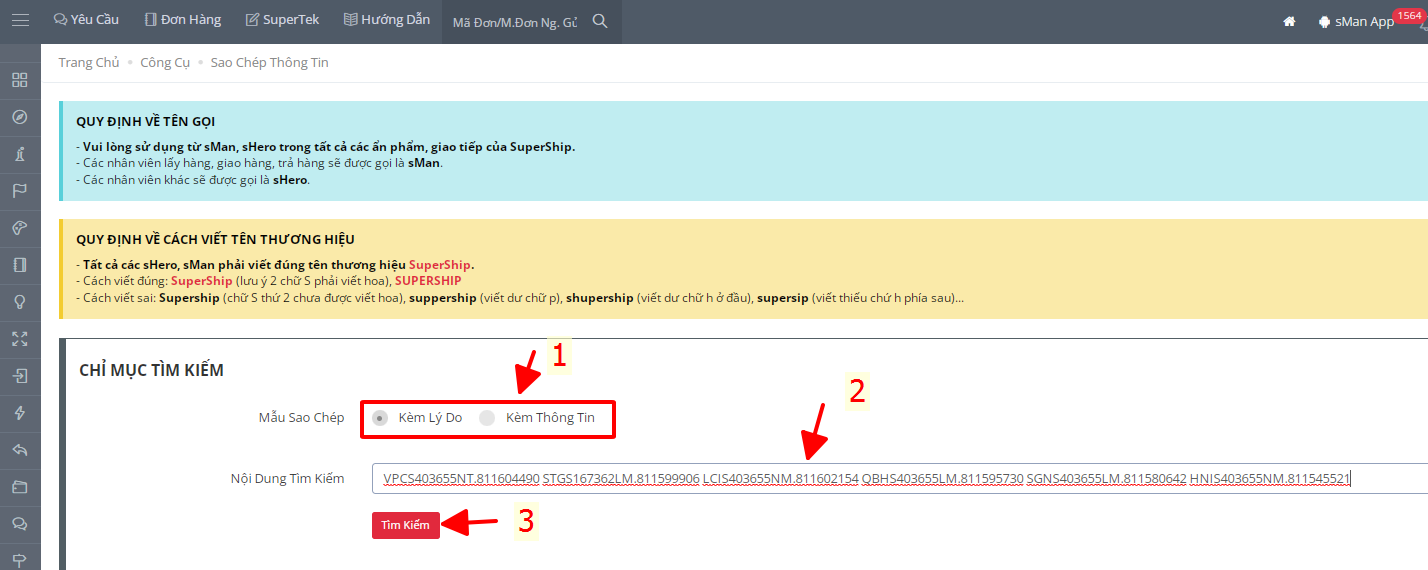Viewport: 1428px width, 570px height.
Task: Open the Đơn Hàng menu
Action: point(182,20)
